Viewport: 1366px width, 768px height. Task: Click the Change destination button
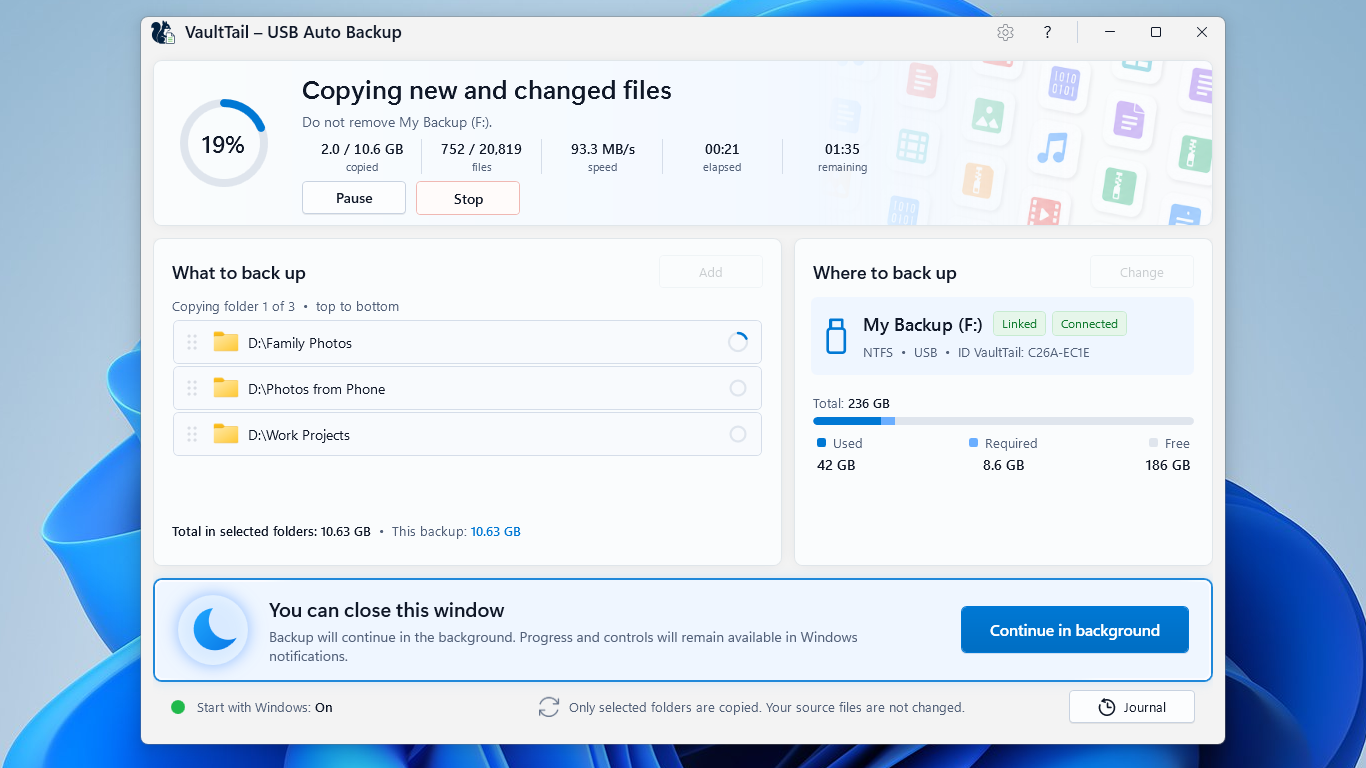(x=1142, y=272)
